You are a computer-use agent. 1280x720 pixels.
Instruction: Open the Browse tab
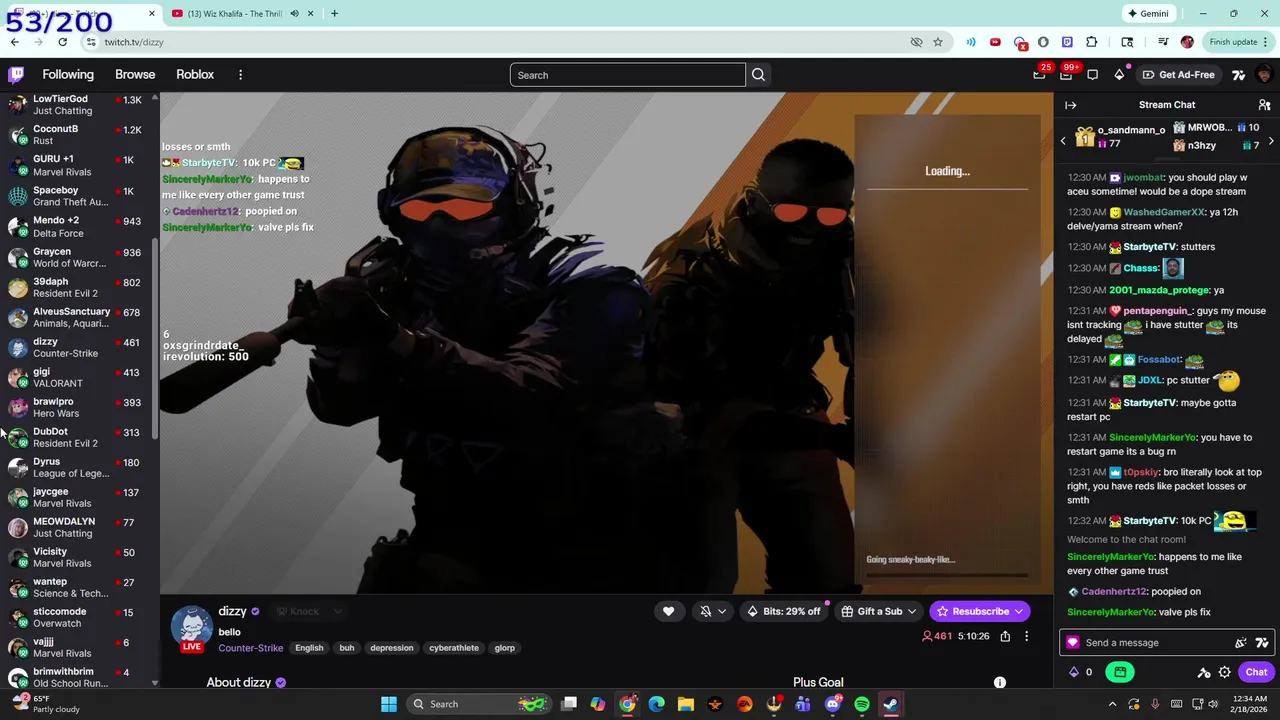point(135,75)
